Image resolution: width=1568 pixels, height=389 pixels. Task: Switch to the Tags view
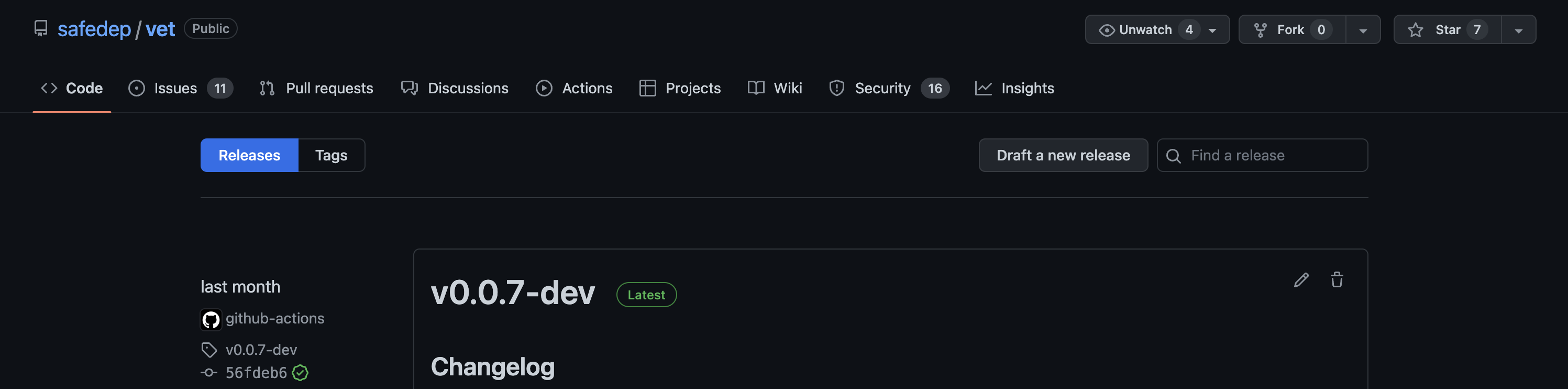click(331, 155)
